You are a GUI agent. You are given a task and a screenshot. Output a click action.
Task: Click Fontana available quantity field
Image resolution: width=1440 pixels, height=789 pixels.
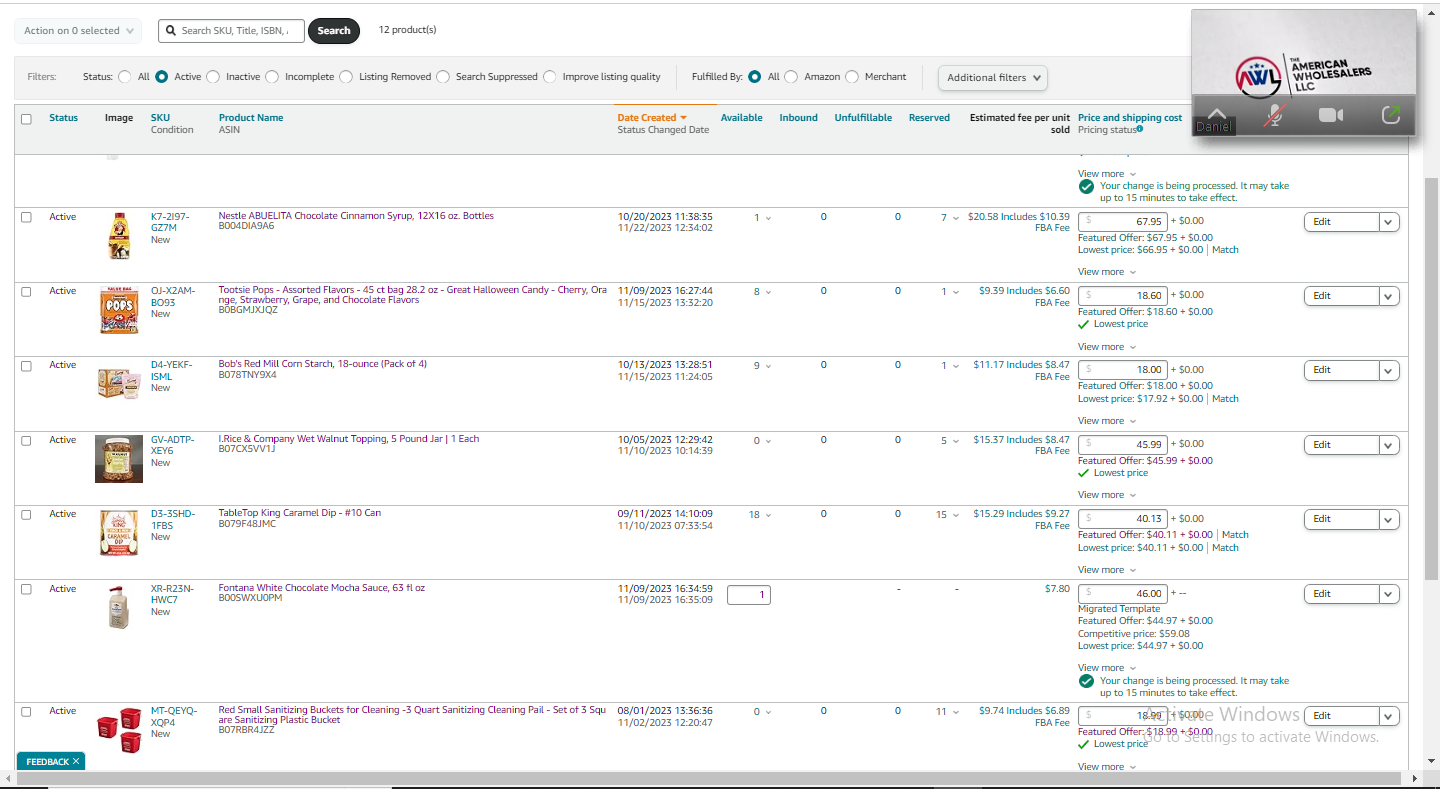point(749,595)
